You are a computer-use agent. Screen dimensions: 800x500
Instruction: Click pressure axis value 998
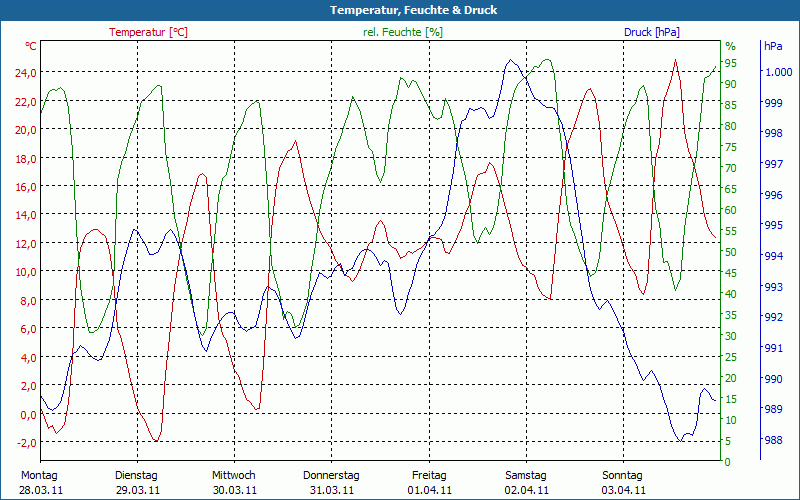[x=773, y=134]
